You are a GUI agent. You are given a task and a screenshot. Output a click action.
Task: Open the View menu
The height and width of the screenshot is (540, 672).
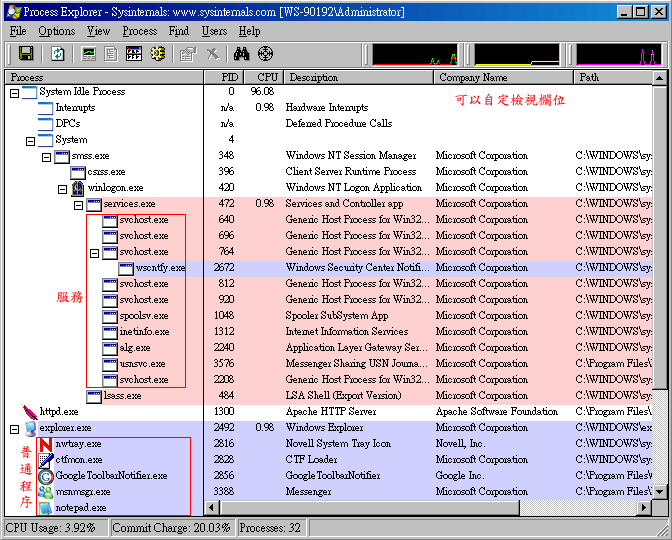[x=99, y=31]
